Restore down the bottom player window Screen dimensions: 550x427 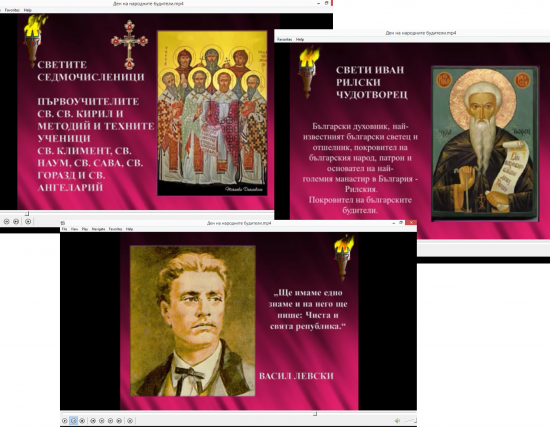click(x=401, y=223)
